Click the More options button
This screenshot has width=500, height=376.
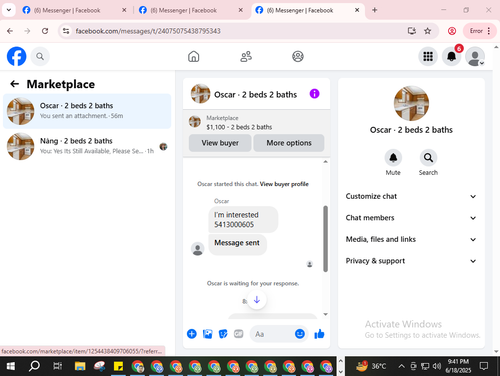[289, 143]
